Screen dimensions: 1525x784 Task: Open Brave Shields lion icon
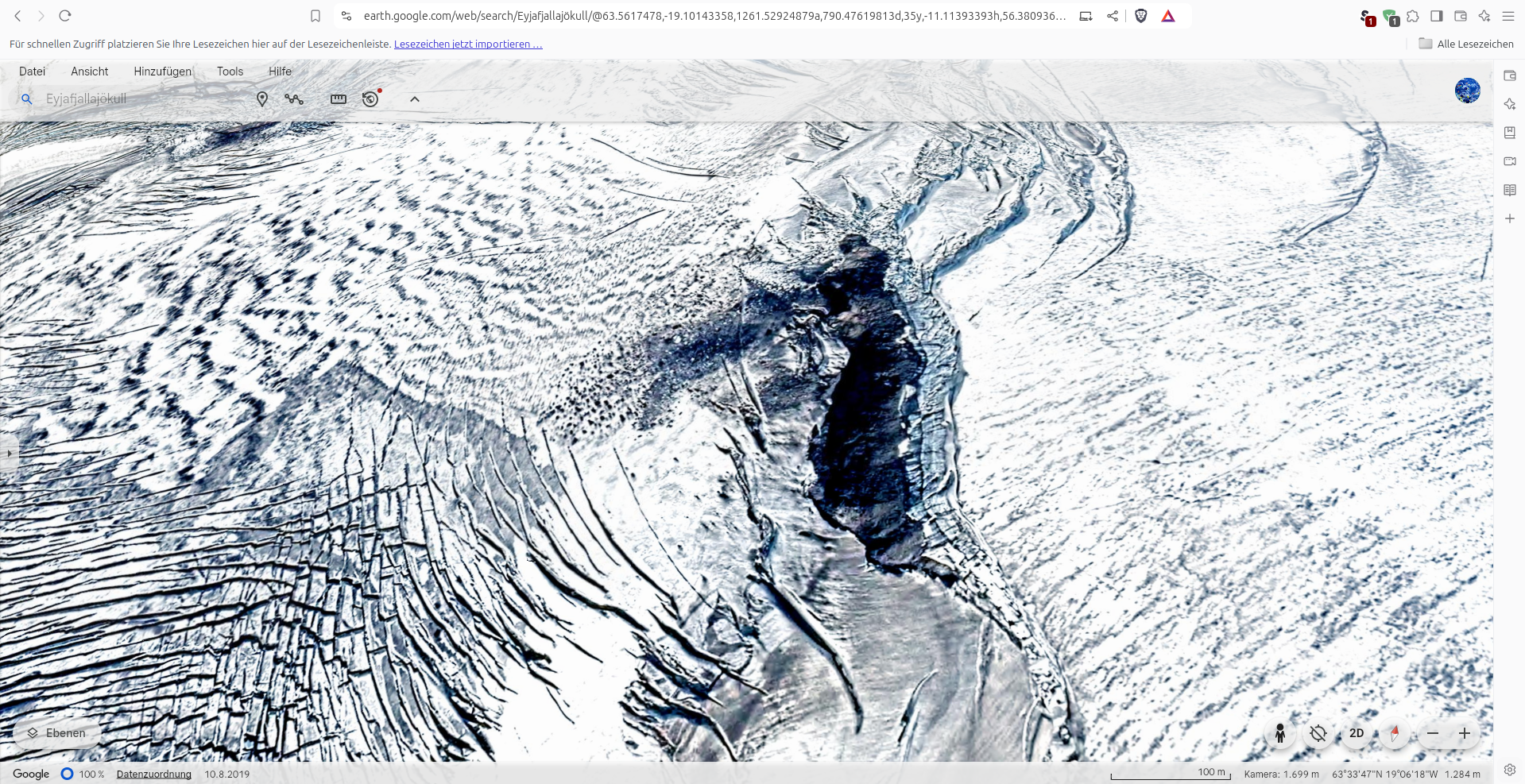[x=1141, y=16]
